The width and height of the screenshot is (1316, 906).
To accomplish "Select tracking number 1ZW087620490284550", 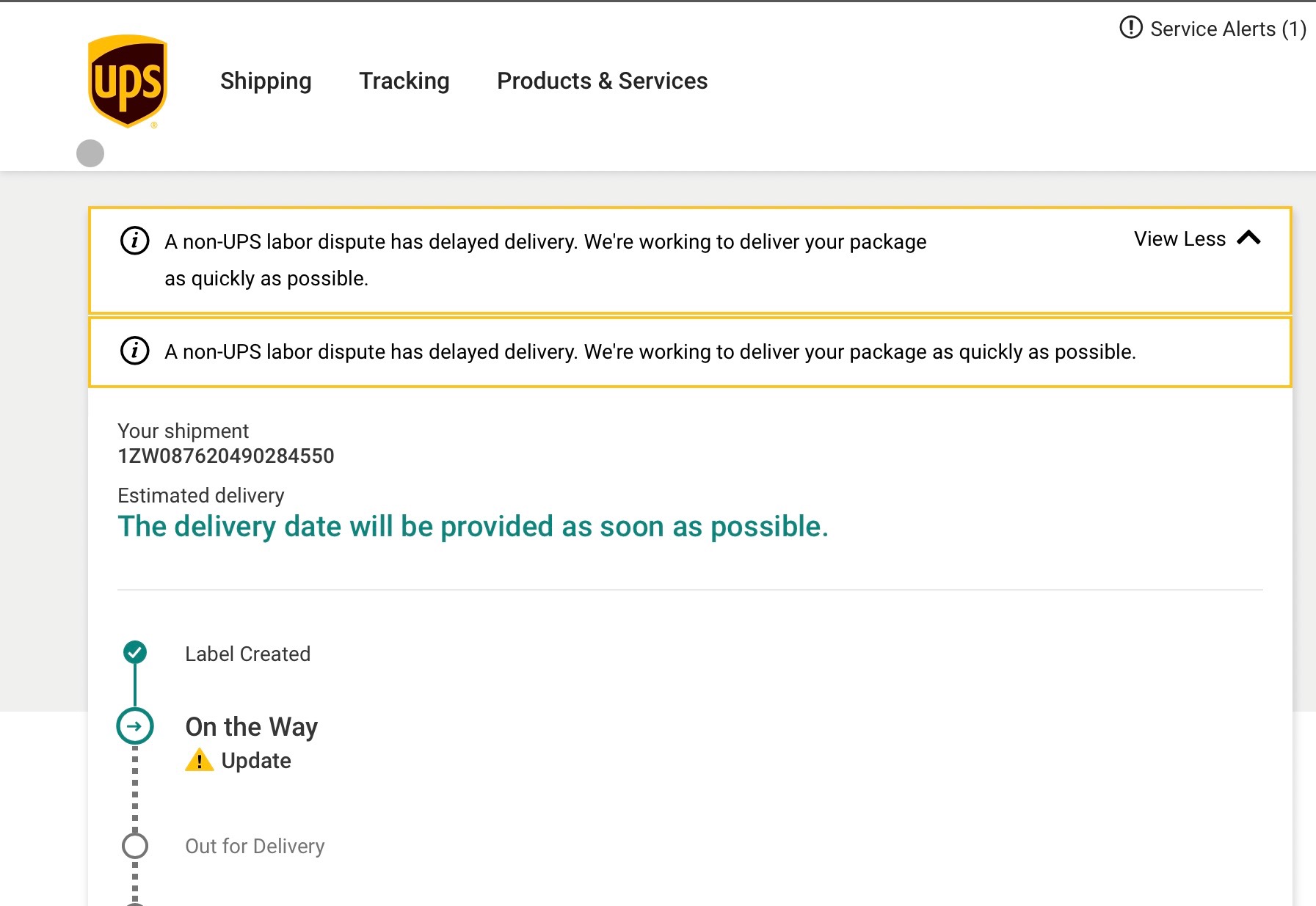I will coord(225,456).
